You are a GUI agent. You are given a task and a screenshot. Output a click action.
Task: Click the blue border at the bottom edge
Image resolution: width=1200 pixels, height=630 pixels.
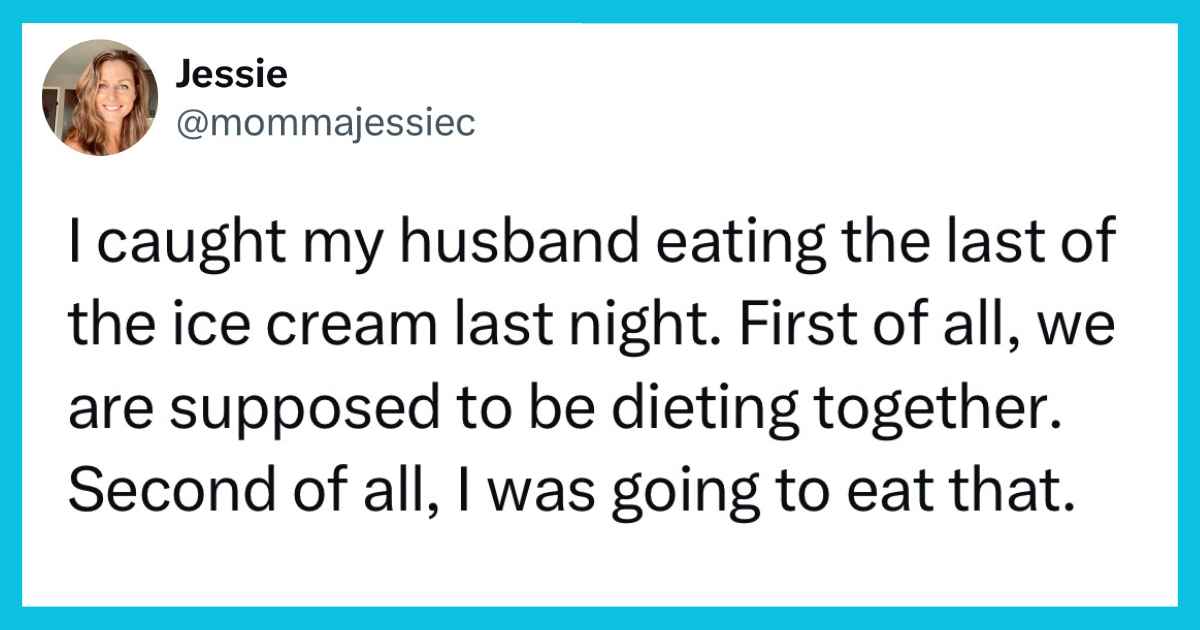(x=600, y=618)
